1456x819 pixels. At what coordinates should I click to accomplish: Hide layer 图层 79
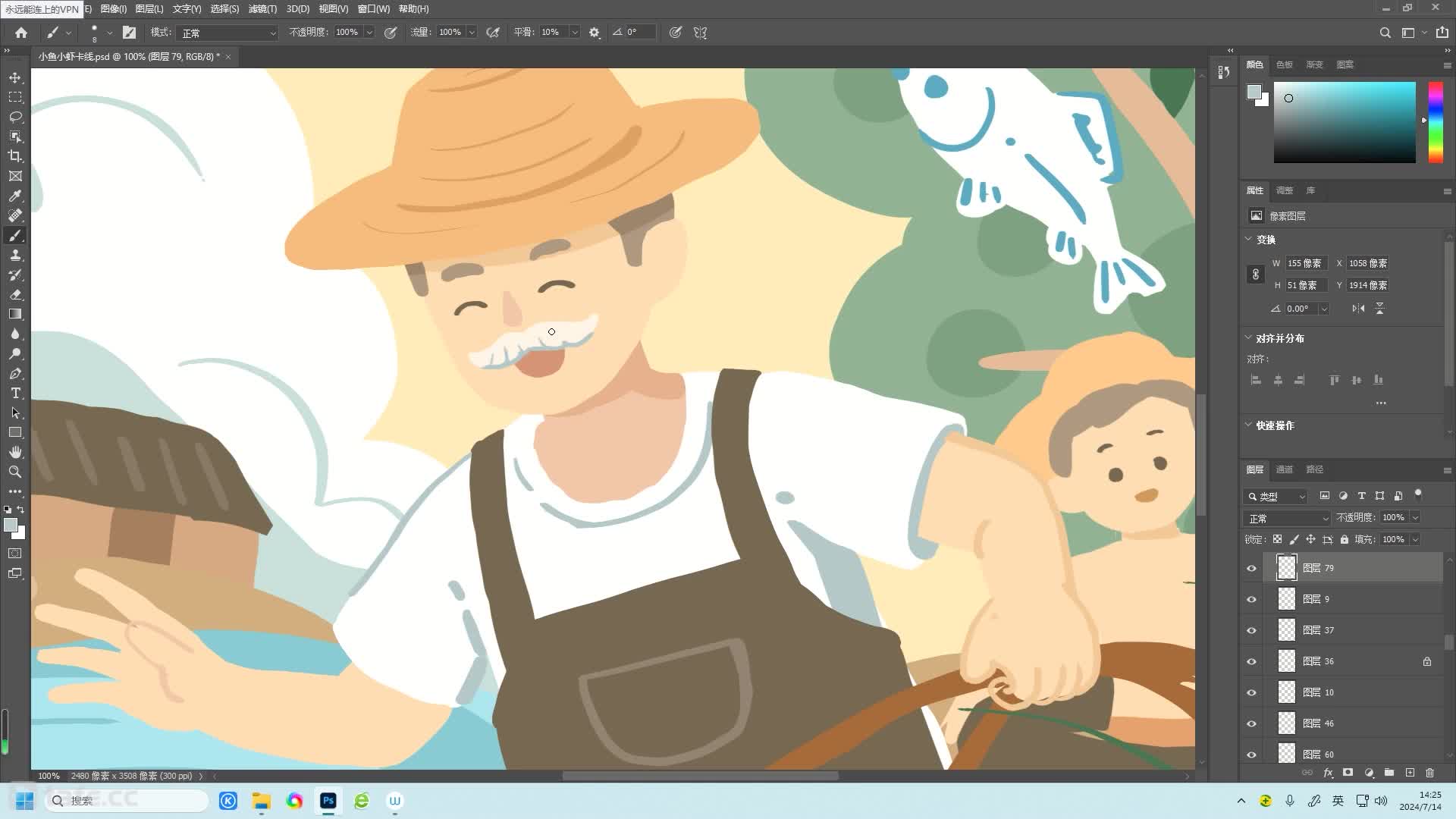pyautogui.click(x=1251, y=568)
